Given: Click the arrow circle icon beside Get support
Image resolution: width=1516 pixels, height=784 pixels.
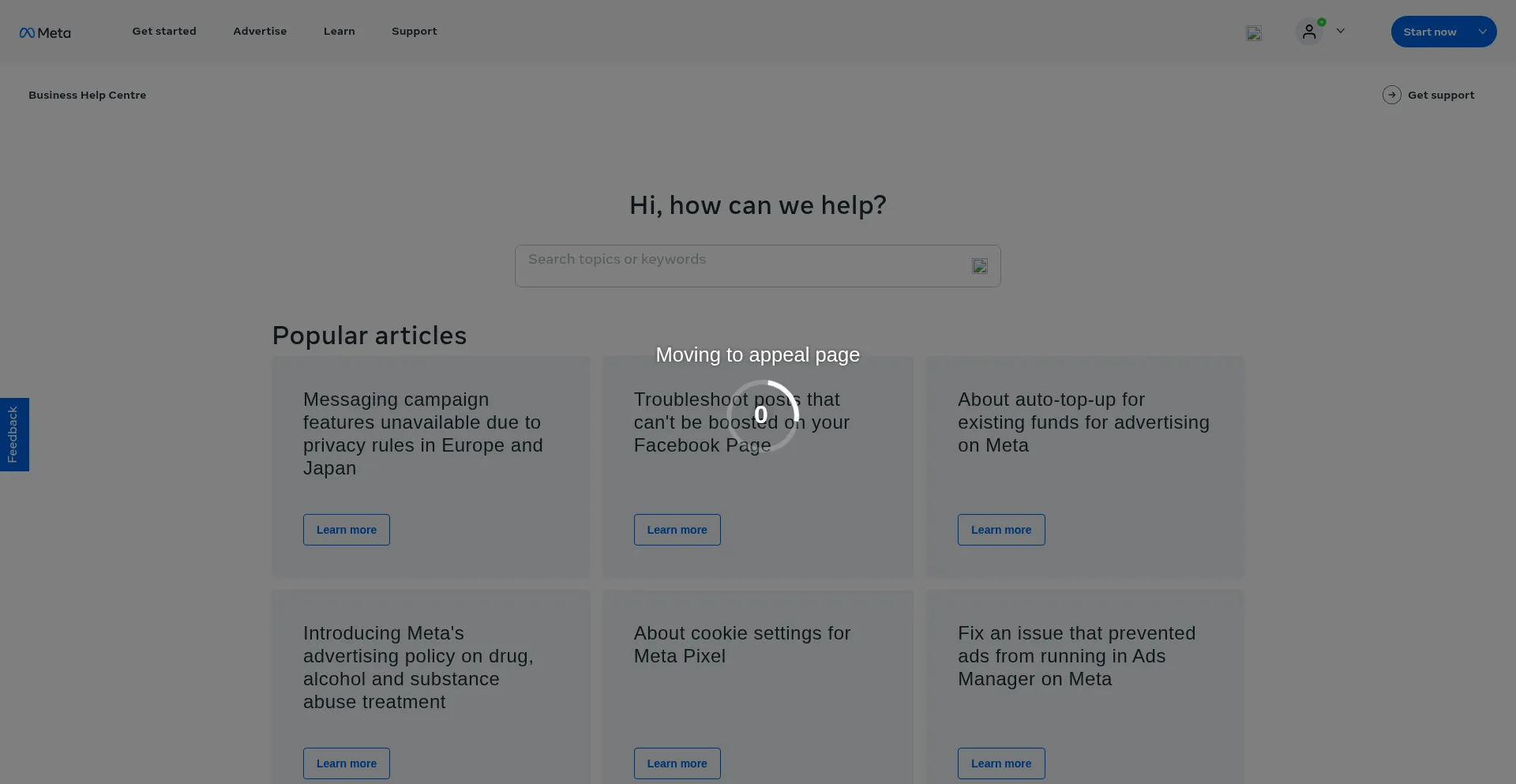Looking at the screenshot, I should point(1391,95).
